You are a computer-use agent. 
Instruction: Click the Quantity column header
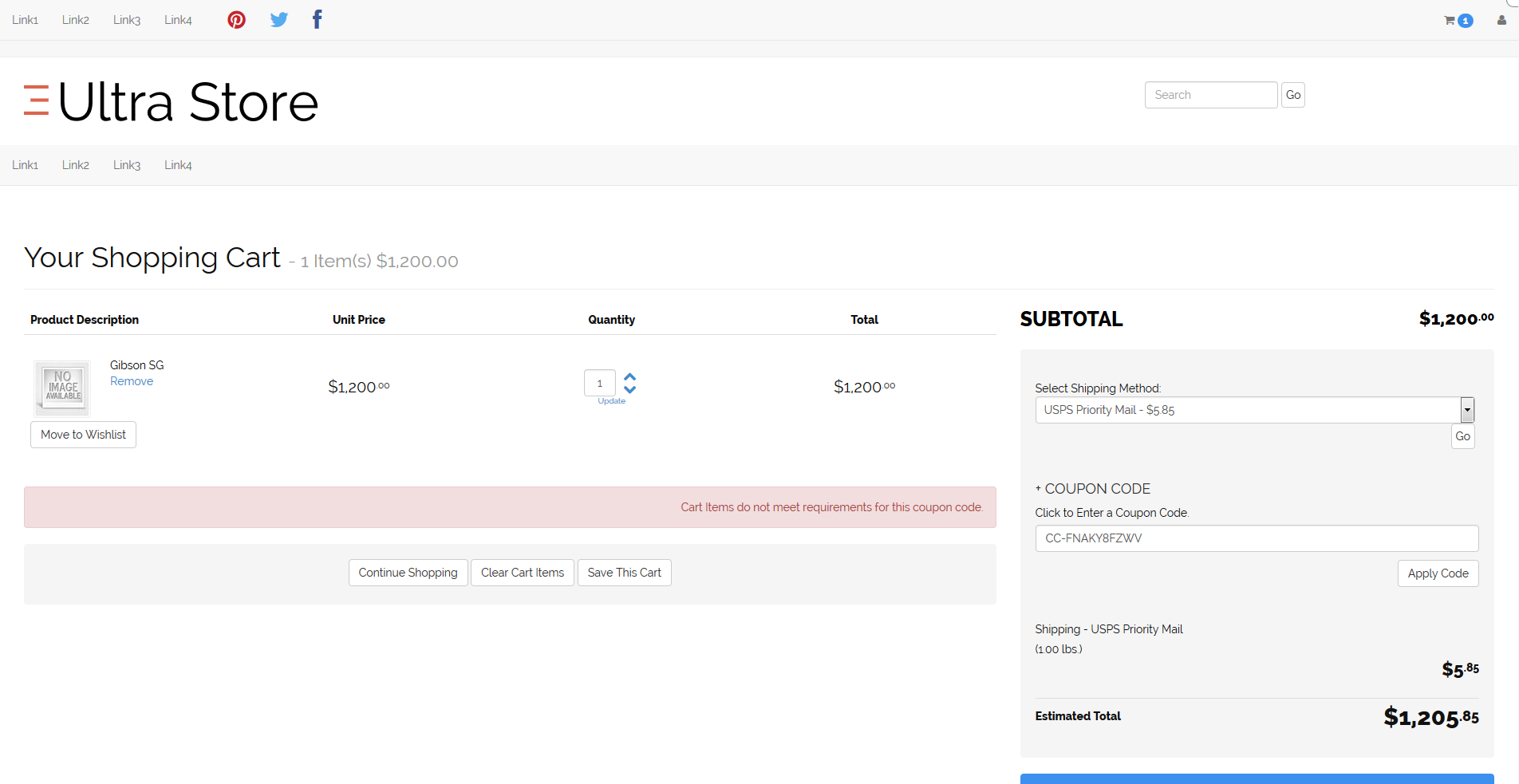[612, 320]
